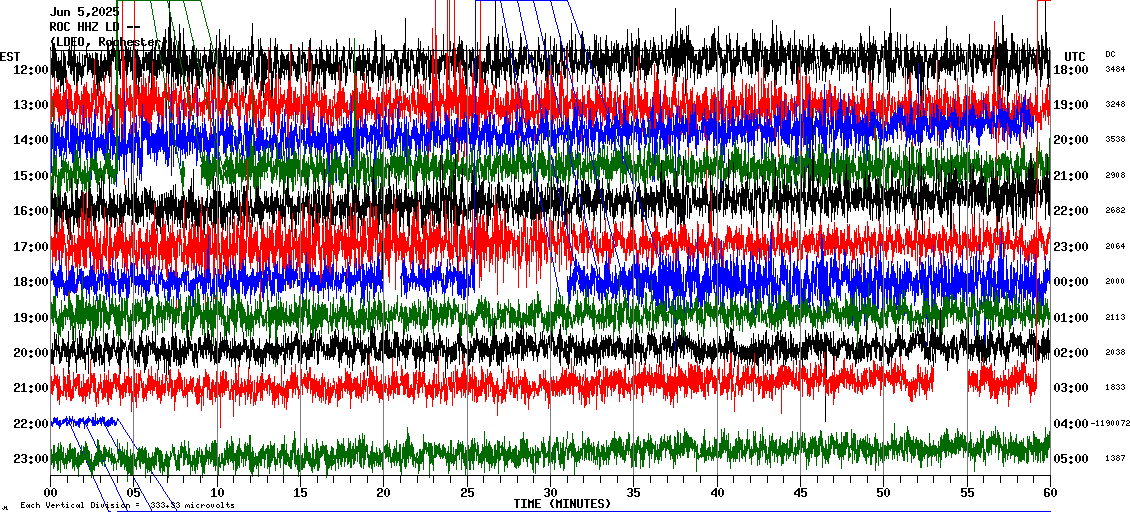This screenshot has width=1130, height=519.
Task: Select the 05:00 UTC row label
Action: 1071,459
